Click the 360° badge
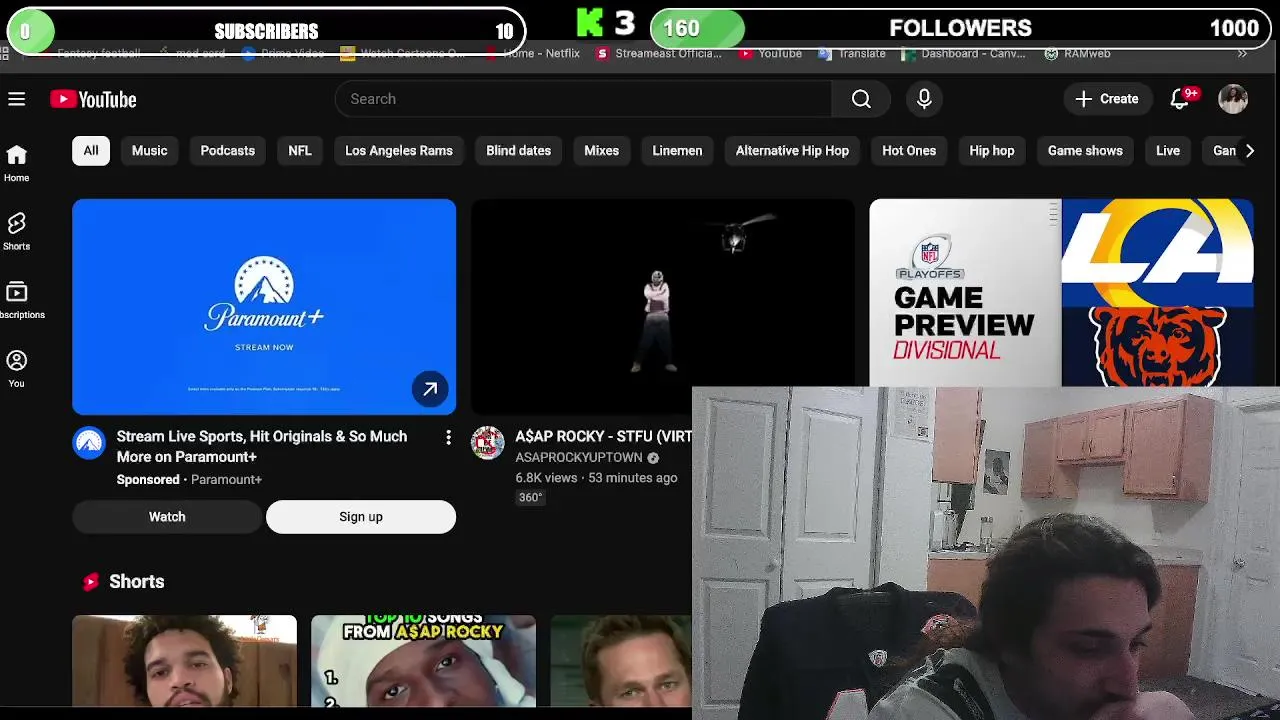This screenshot has height=720, width=1280. (x=530, y=498)
